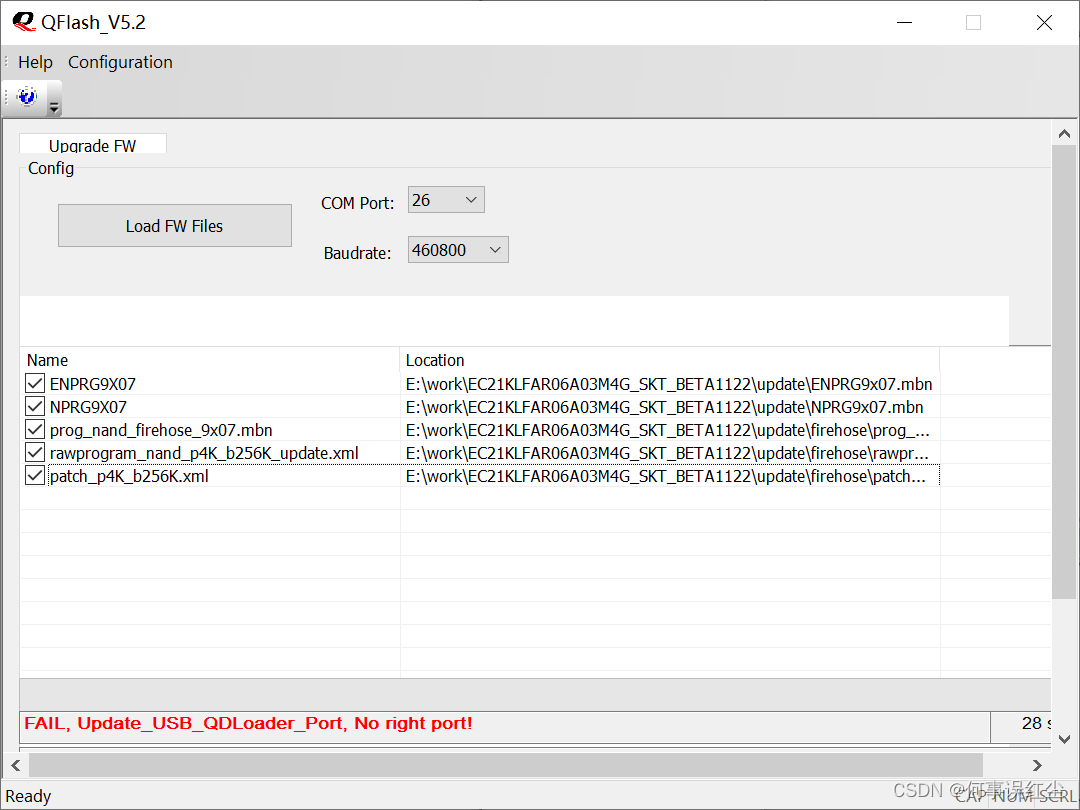Click the Name column header
The height and width of the screenshot is (810, 1080).
(x=209, y=360)
